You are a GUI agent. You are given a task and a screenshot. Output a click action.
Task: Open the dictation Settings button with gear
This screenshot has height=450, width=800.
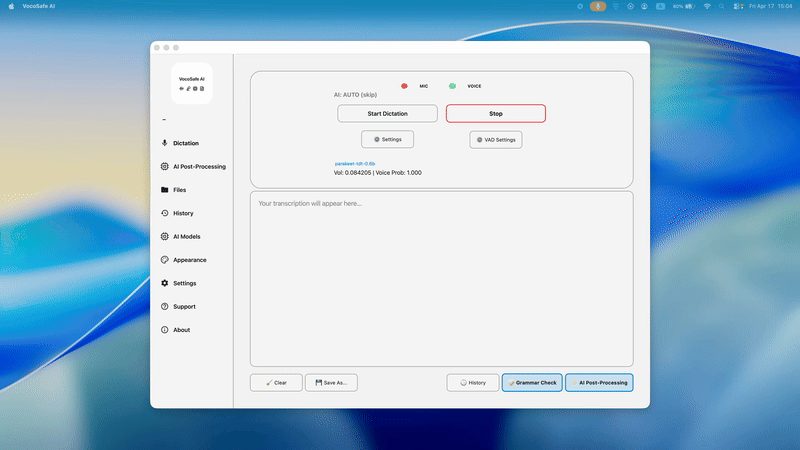pyautogui.click(x=387, y=139)
